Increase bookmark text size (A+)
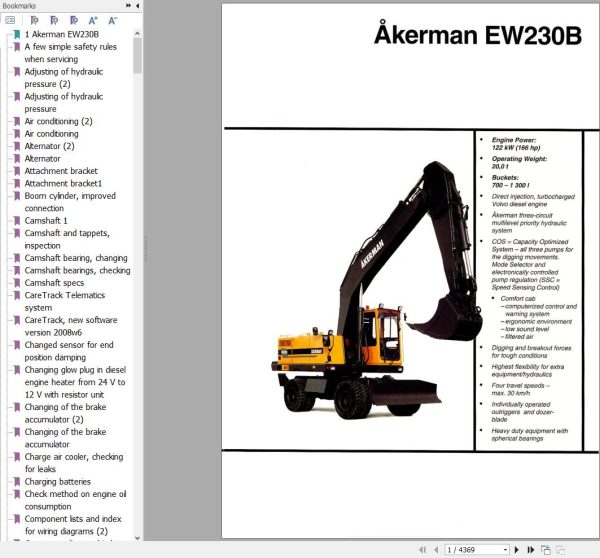Screen dimensions: 600x558 click(93, 20)
